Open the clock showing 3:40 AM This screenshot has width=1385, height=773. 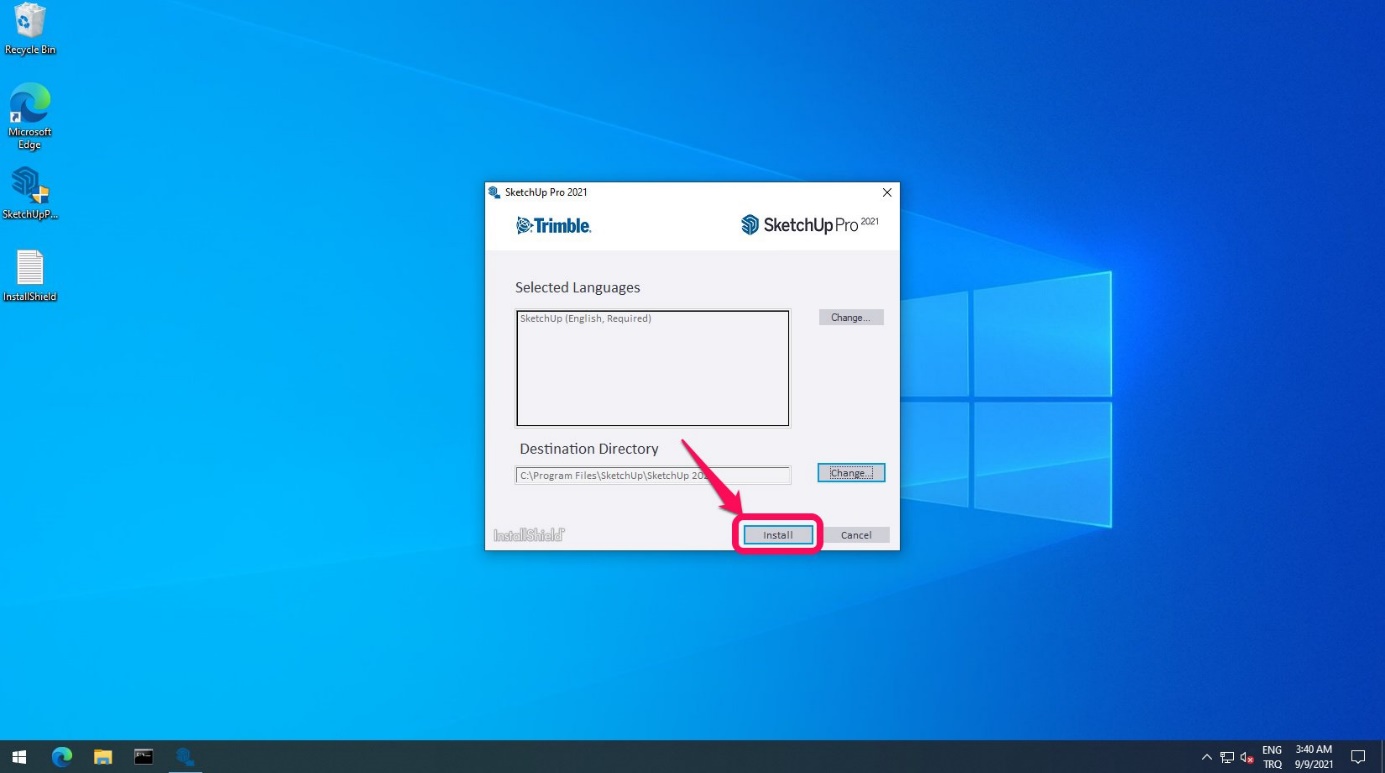[x=1314, y=757]
